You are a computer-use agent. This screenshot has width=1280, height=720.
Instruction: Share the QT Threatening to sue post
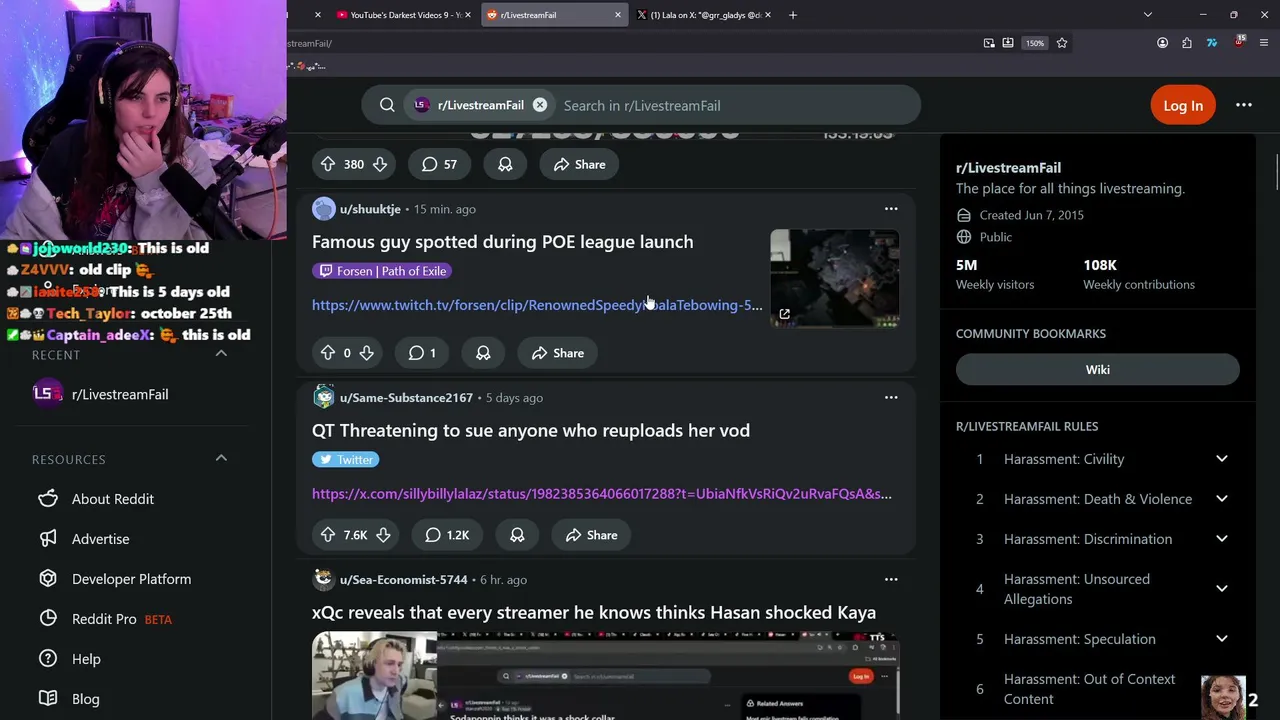coord(591,535)
